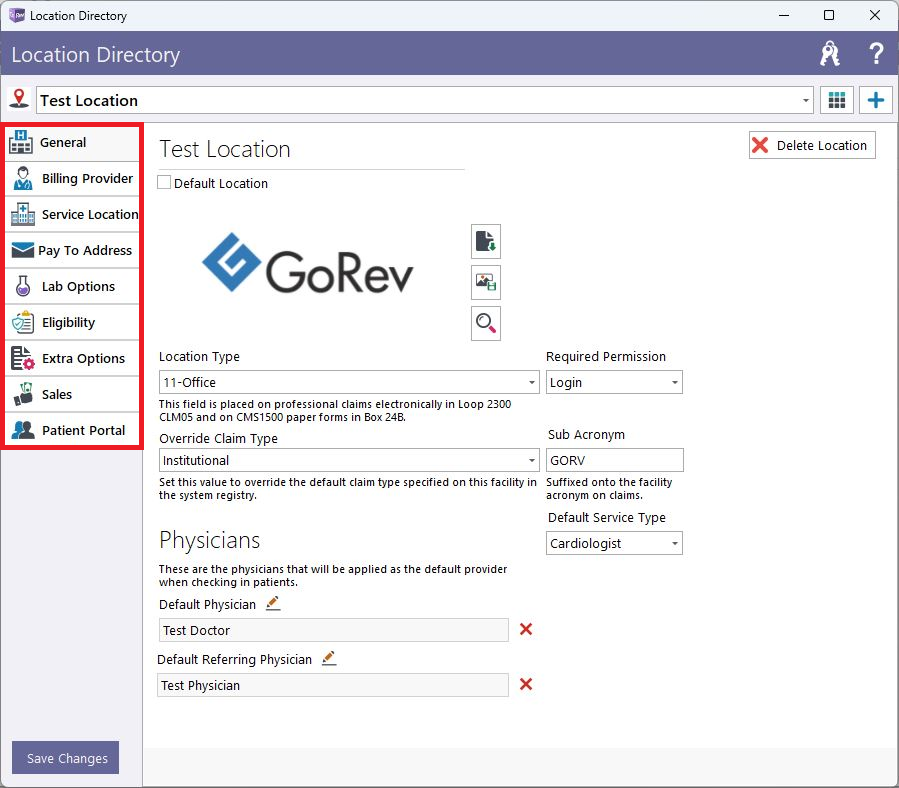Select the Sales tab
The image size is (899, 788).
click(x=73, y=395)
